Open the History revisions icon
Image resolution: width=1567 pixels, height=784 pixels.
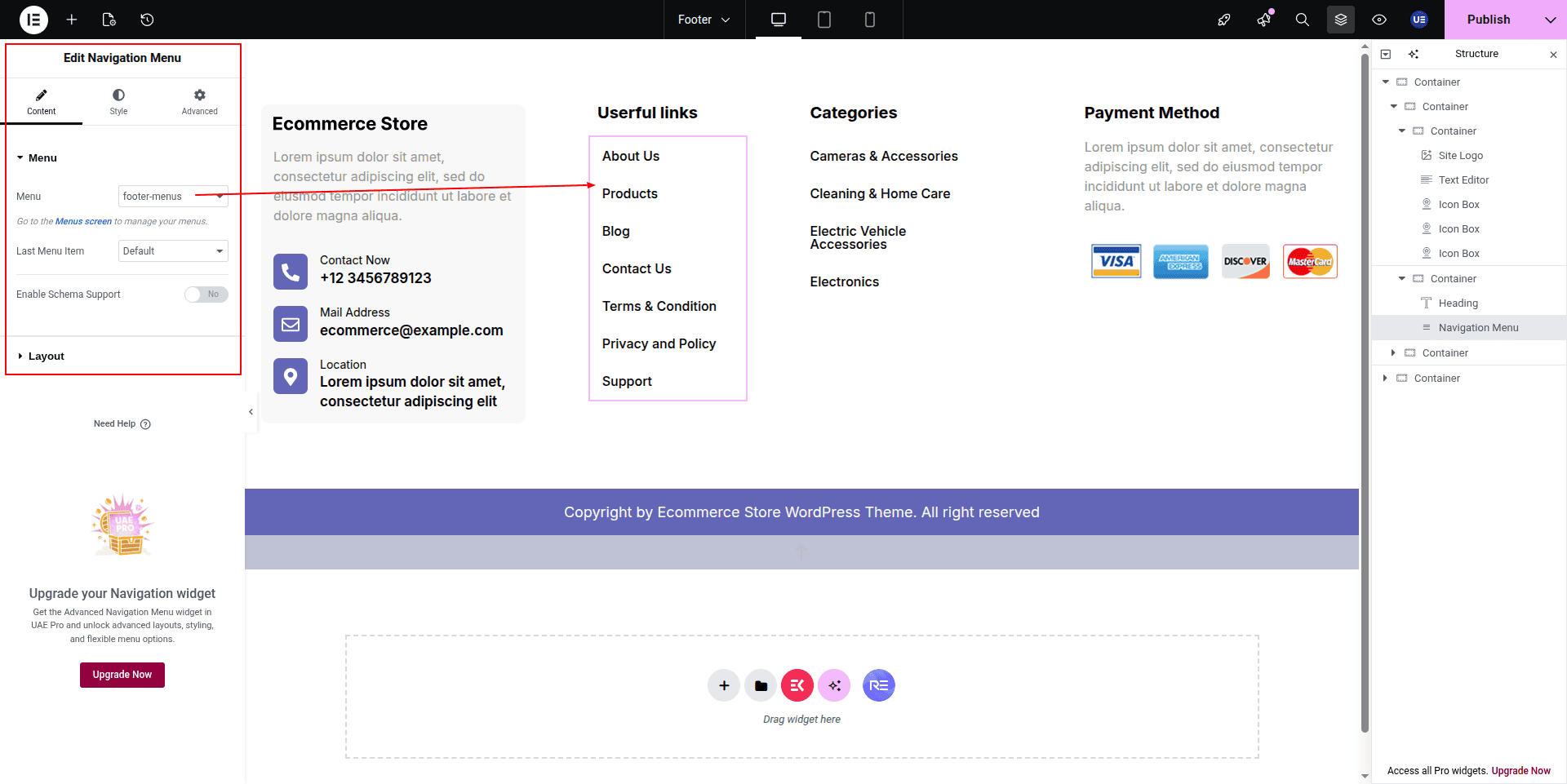tap(147, 20)
